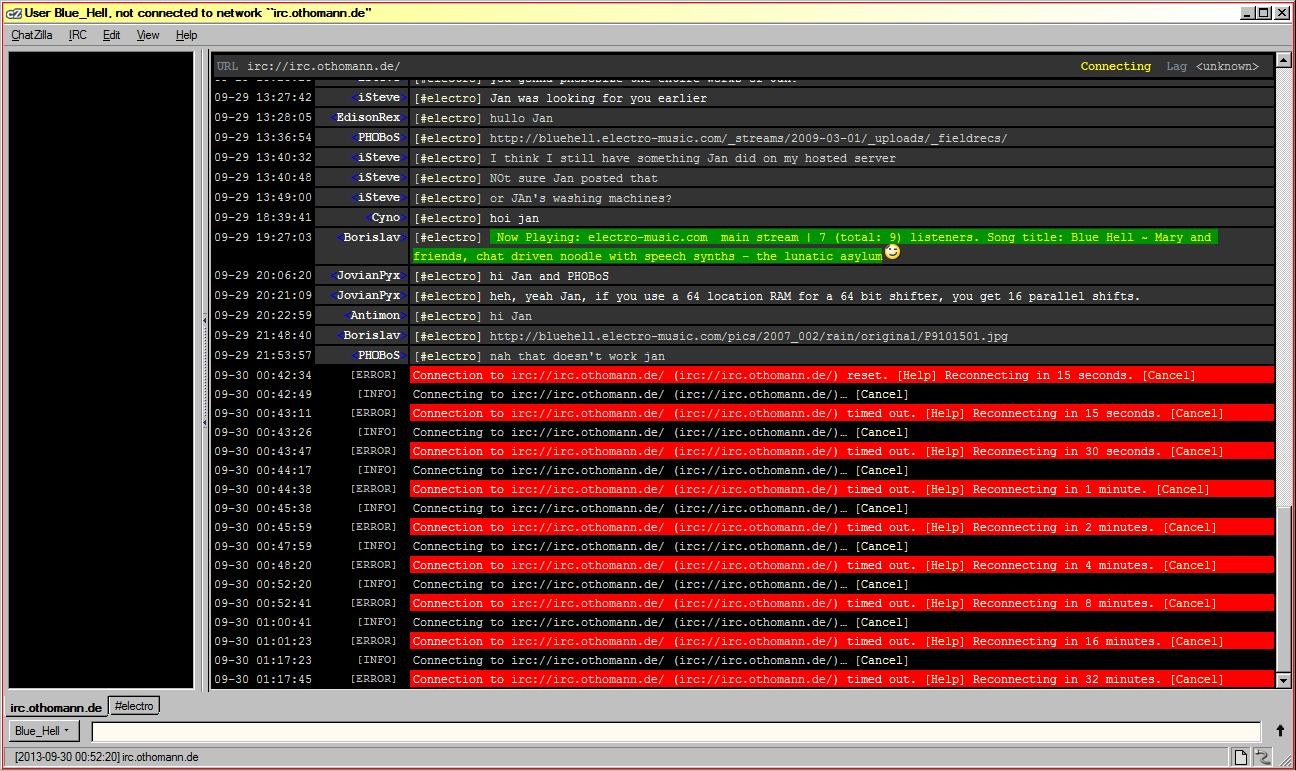This screenshot has width=1296, height=771.
Task: Open the Blue_Hell nickname dropdown
Action: [x=42, y=731]
